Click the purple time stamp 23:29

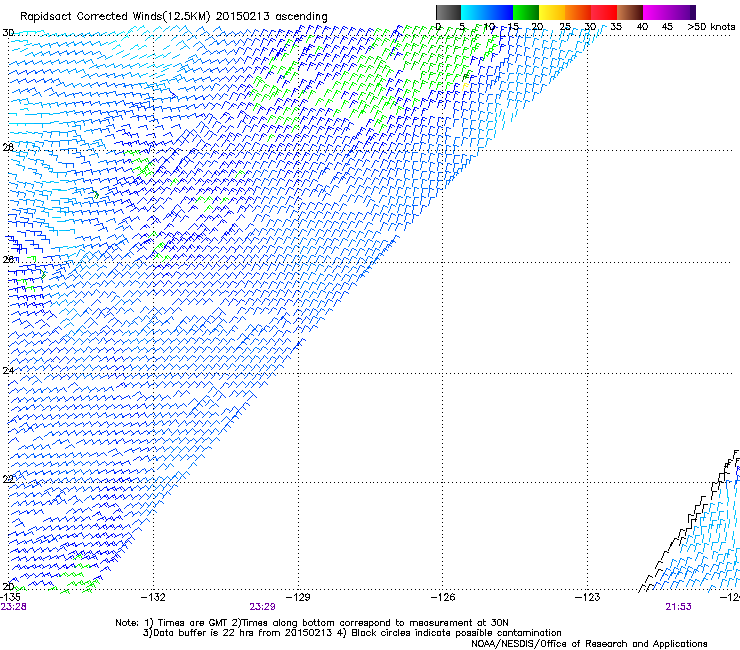click(262, 607)
